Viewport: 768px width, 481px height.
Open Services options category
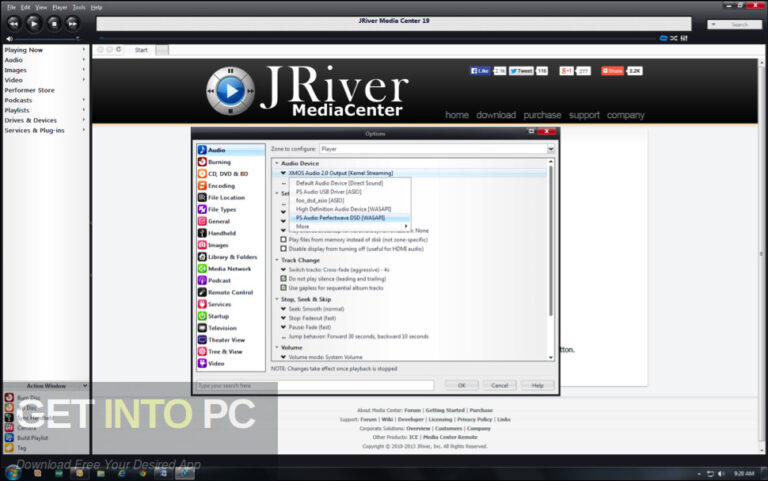[219, 304]
